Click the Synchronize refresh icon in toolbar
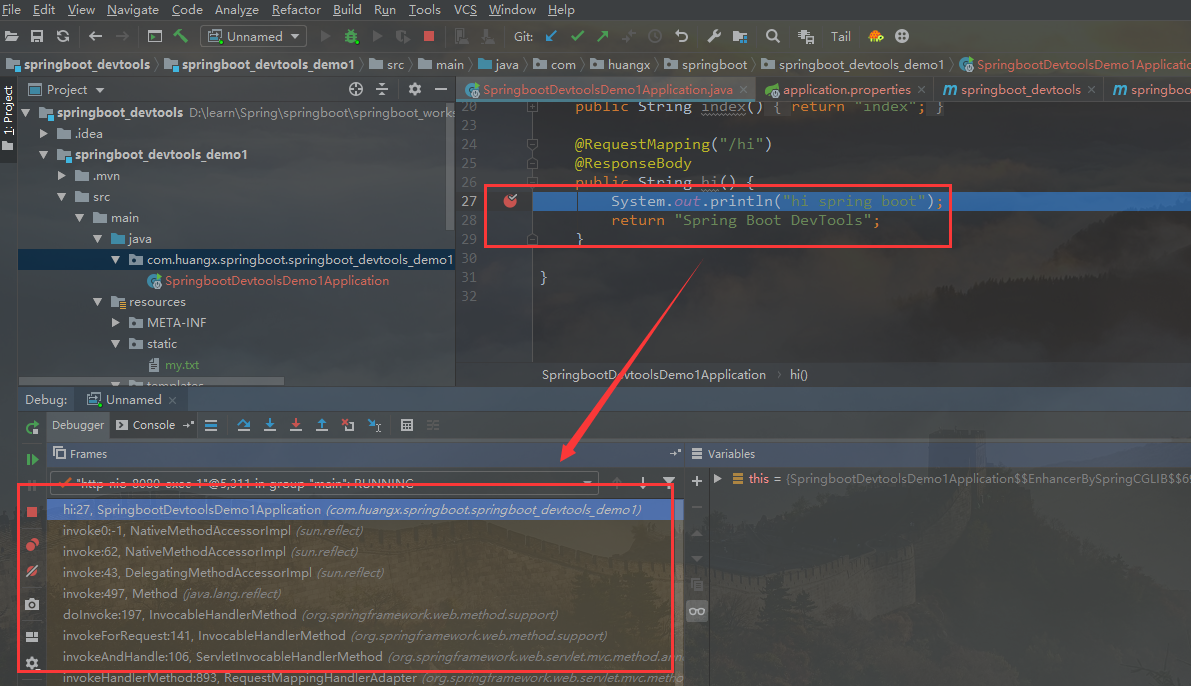This screenshot has width=1191, height=686. (x=63, y=36)
